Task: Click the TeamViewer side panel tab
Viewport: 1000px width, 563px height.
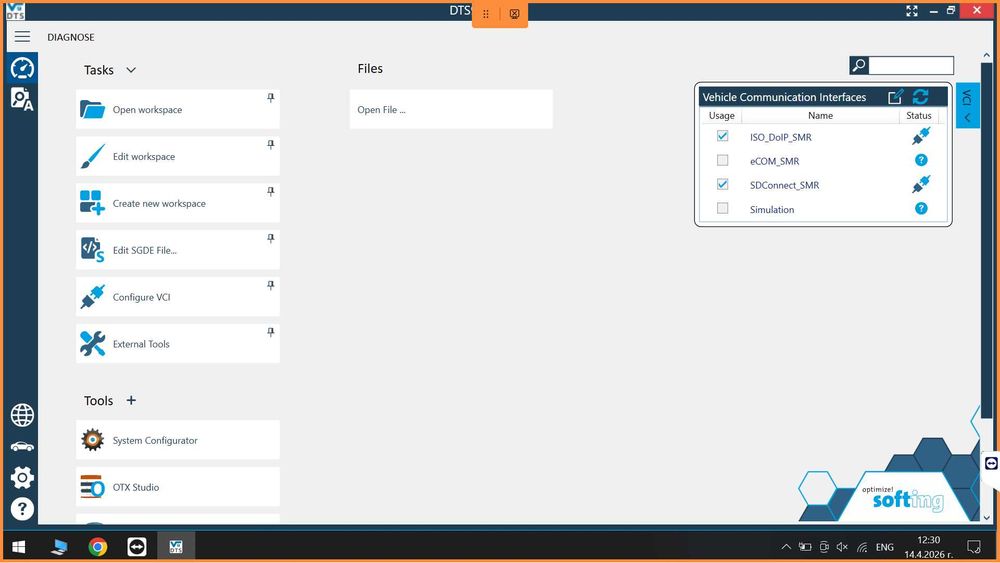Action: click(x=991, y=464)
